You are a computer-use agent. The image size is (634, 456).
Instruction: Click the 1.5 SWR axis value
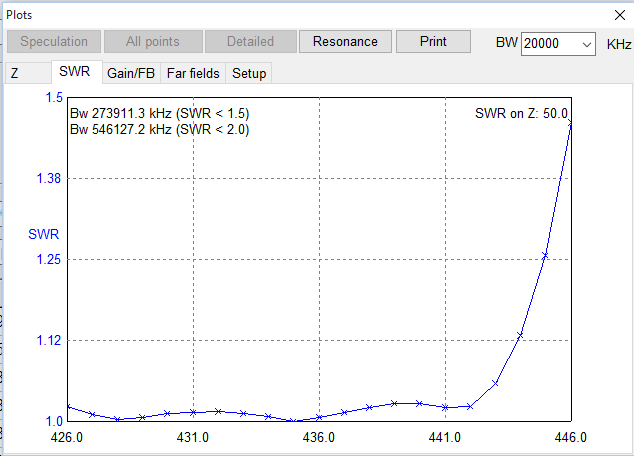pos(54,97)
